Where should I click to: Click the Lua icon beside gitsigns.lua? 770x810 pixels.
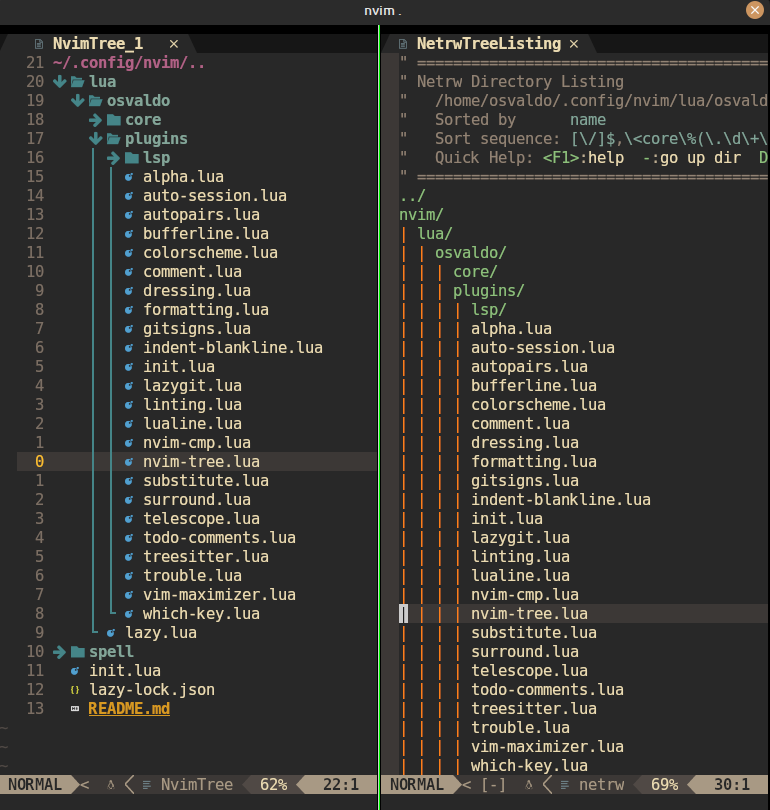pos(129,329)
